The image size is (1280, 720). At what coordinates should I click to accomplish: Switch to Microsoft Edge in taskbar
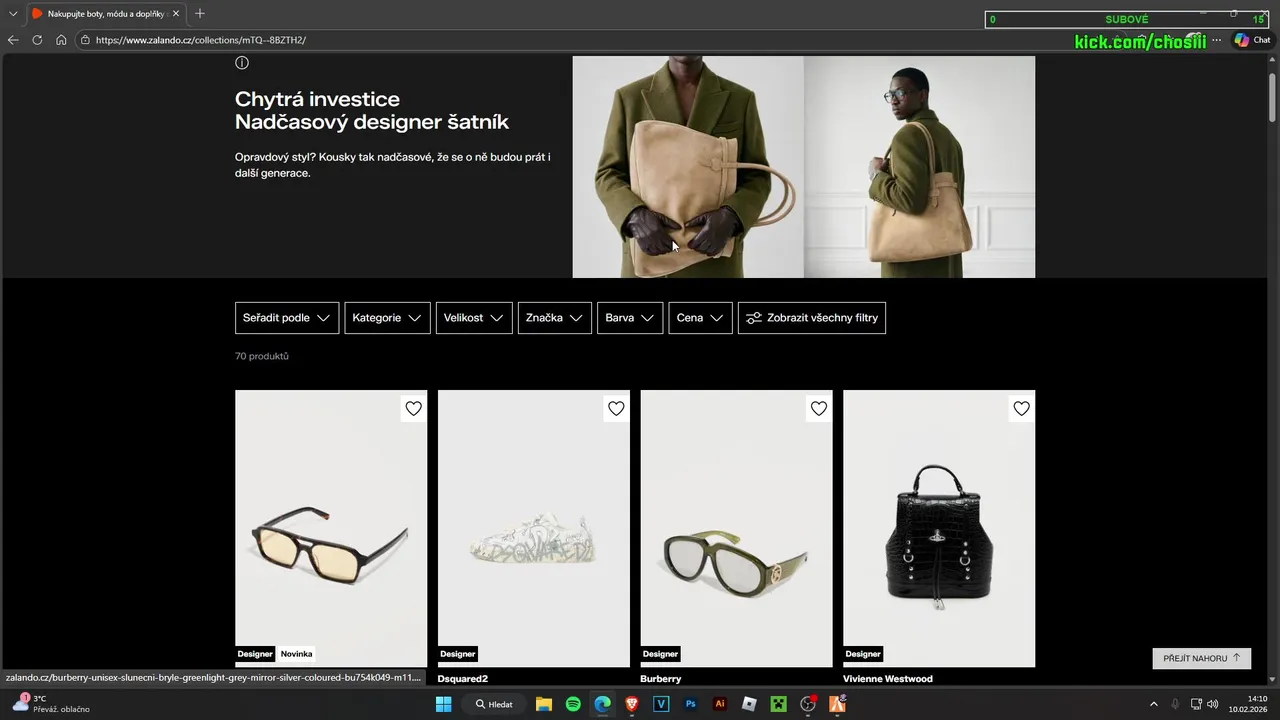click(x=603, y=704)
